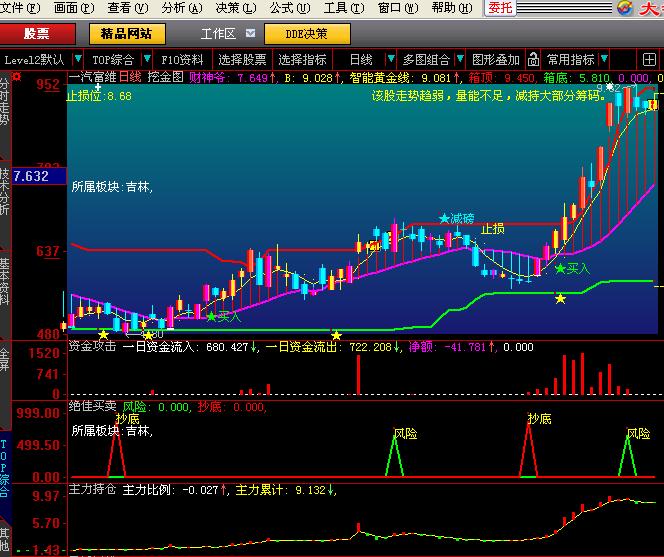Click the 止损位:8.68 text
The height and width of the screenshot is (557, 664).
pyautogui.click(x=100, y=96)
